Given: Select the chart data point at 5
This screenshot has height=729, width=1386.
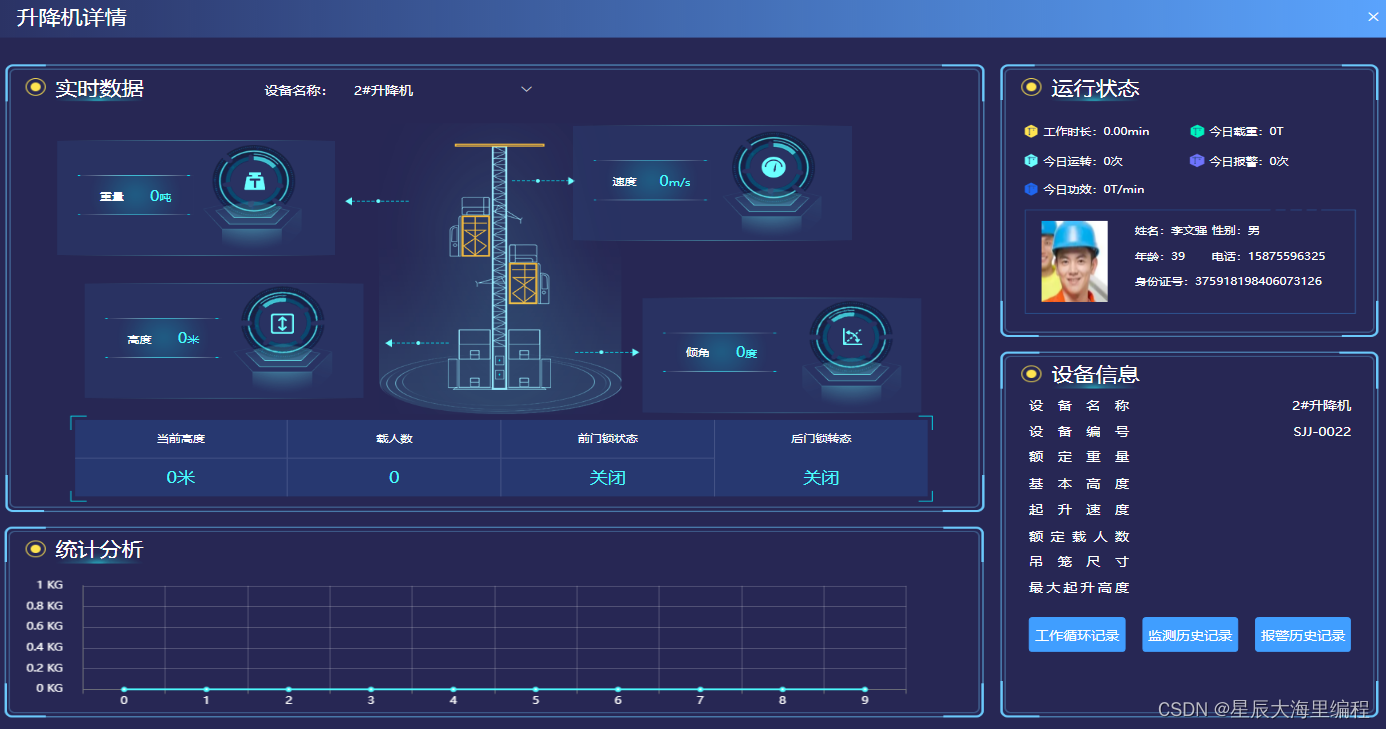Looking at the screenshot, I should (536, 689).
